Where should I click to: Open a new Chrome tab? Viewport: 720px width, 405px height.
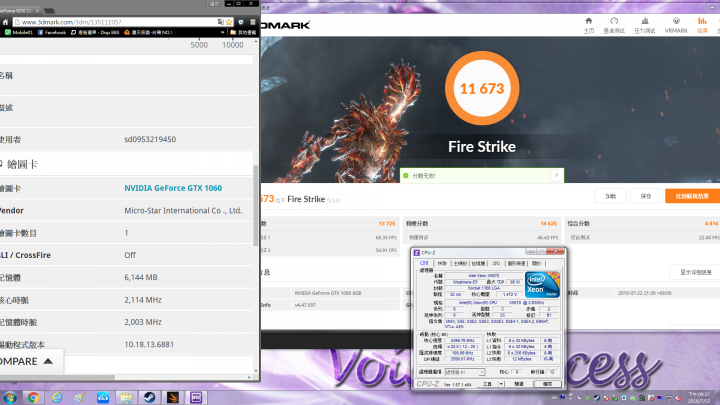pos(50,11)
